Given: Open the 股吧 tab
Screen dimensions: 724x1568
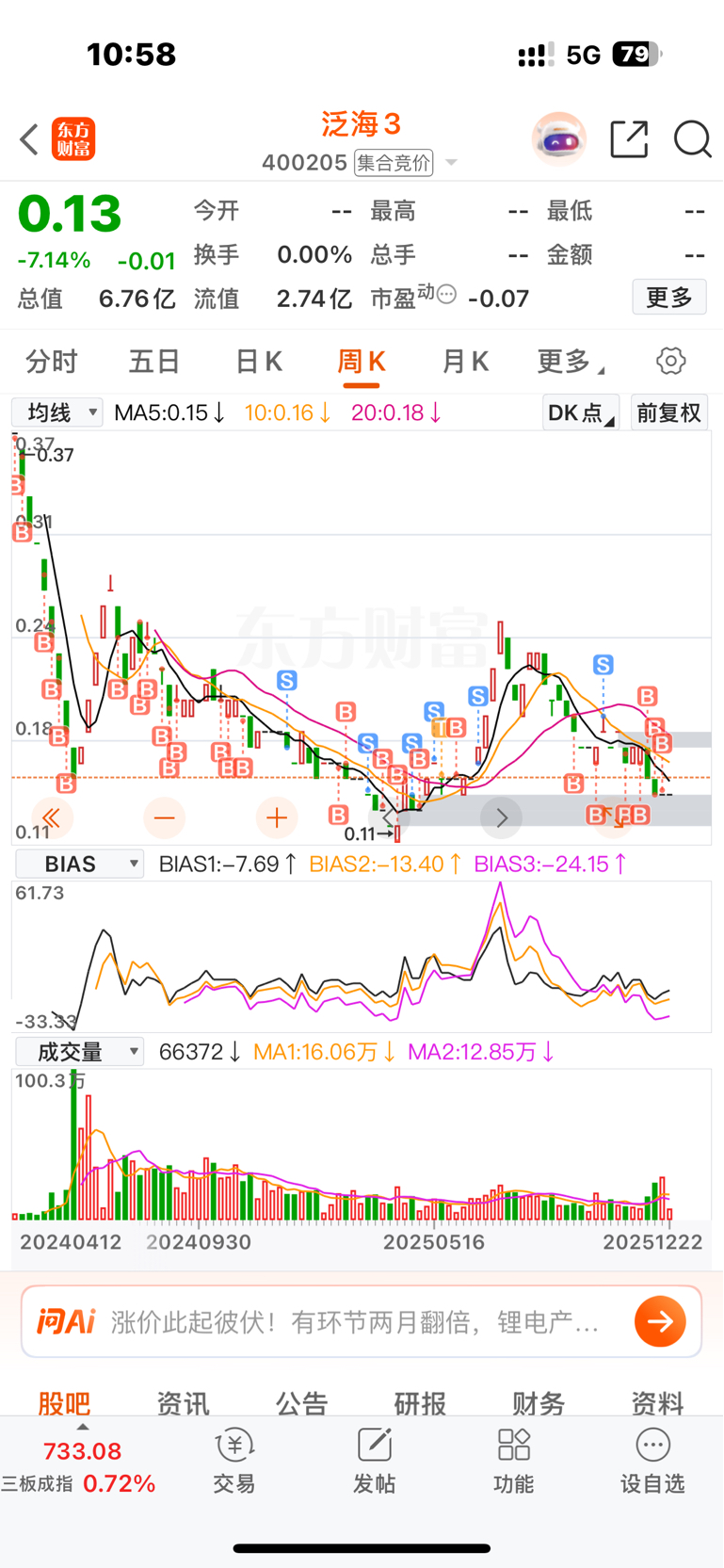Looking at the screenshot, I should pos(64,1403).
